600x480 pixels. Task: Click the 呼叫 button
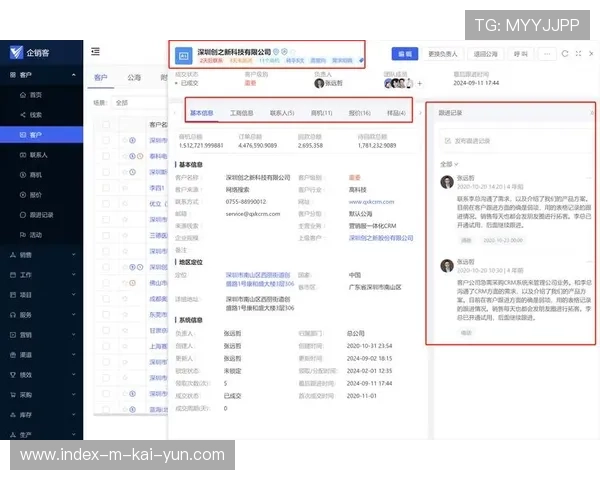point(520,54)
